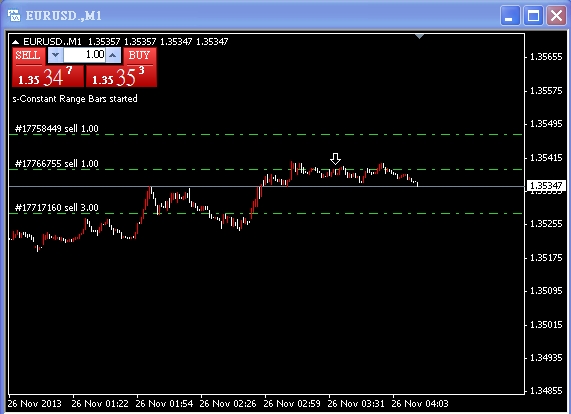571x414 pixels.
Task: Click the 26 Nov 01:54 time marker
Action: pyautogui.click(x=164, y=404)
